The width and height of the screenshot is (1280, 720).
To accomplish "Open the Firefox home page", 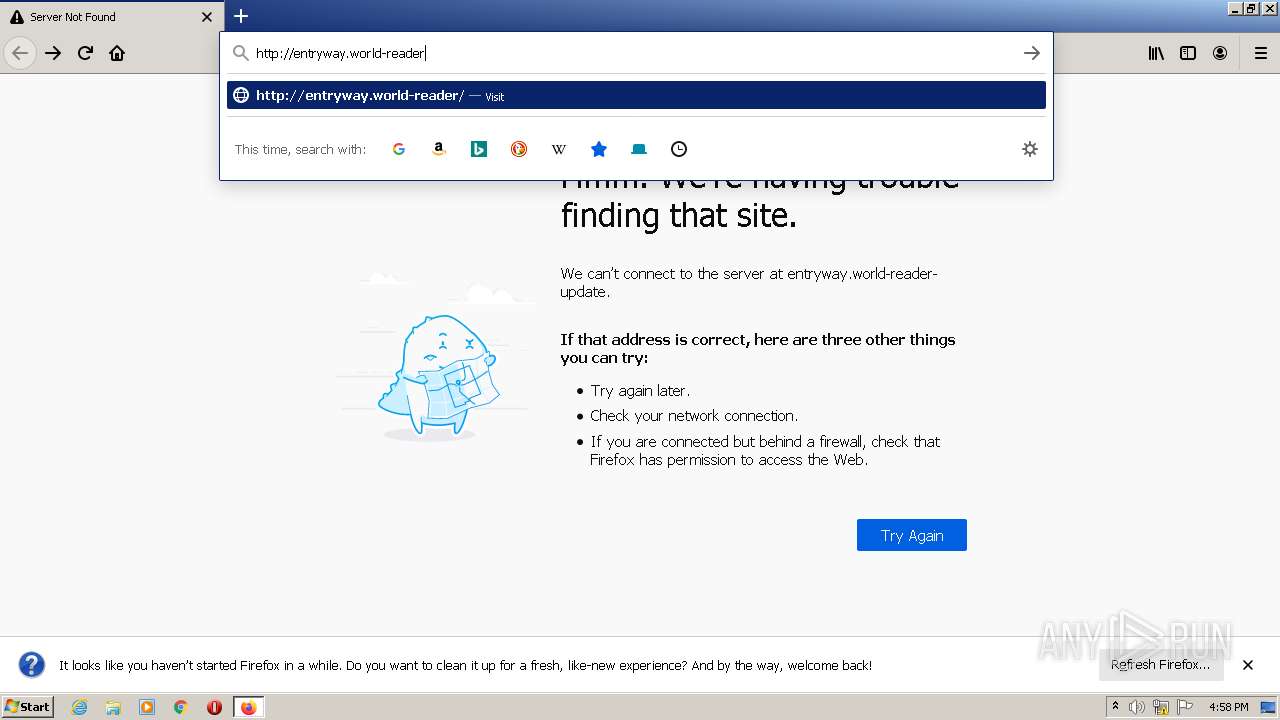I will [x=117, y=53].
